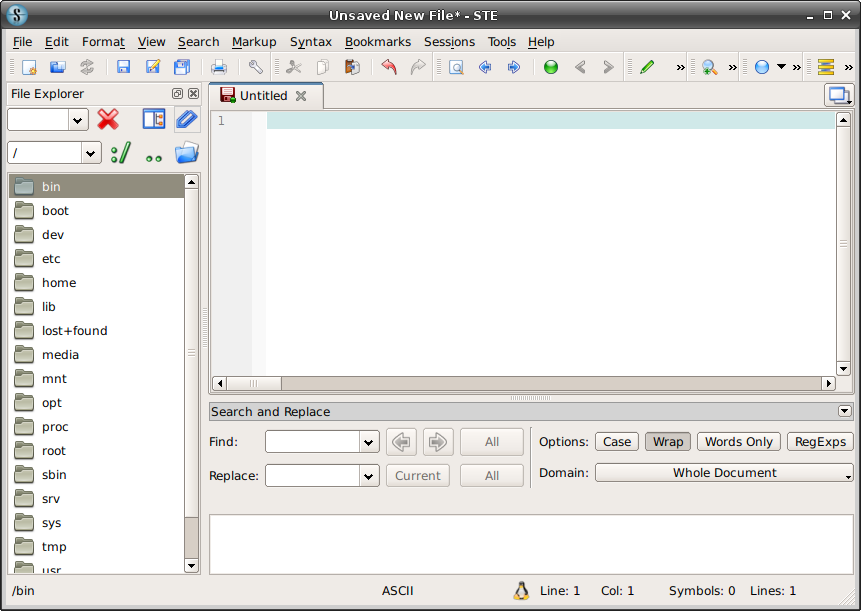Open the Bookmarks menu
Screen dimensions: 861x611
coord(378,42)
